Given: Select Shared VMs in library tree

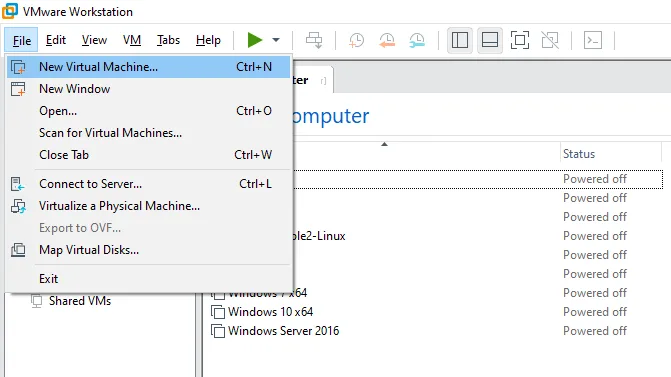Looking at the screenshot, I should click(80, 301).
